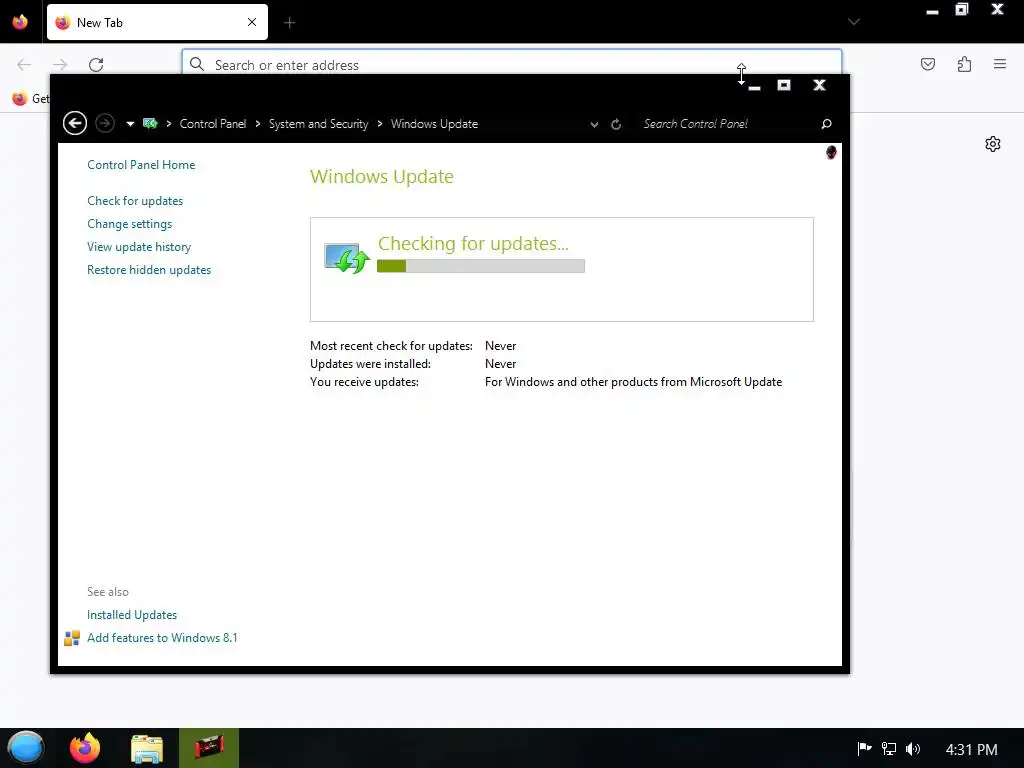Open network tray icon
1024x768 pixels.
tap(889, 749)
